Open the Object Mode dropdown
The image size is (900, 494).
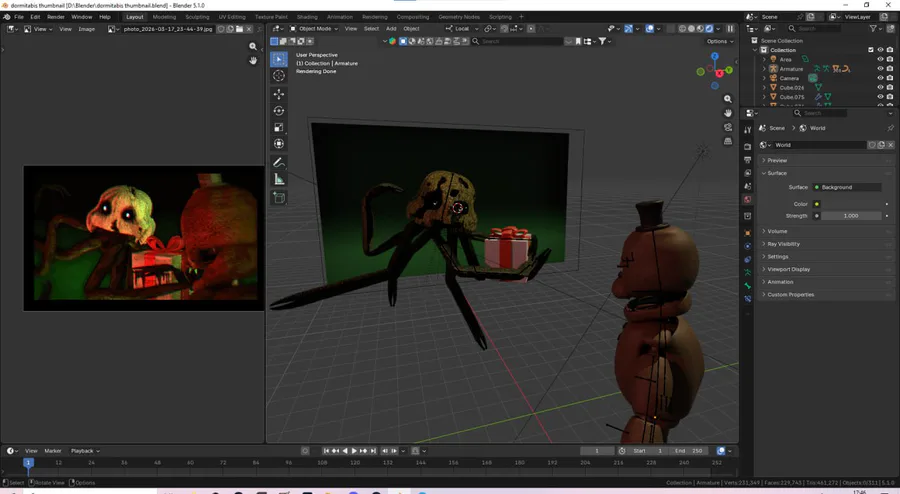point(312,28)
